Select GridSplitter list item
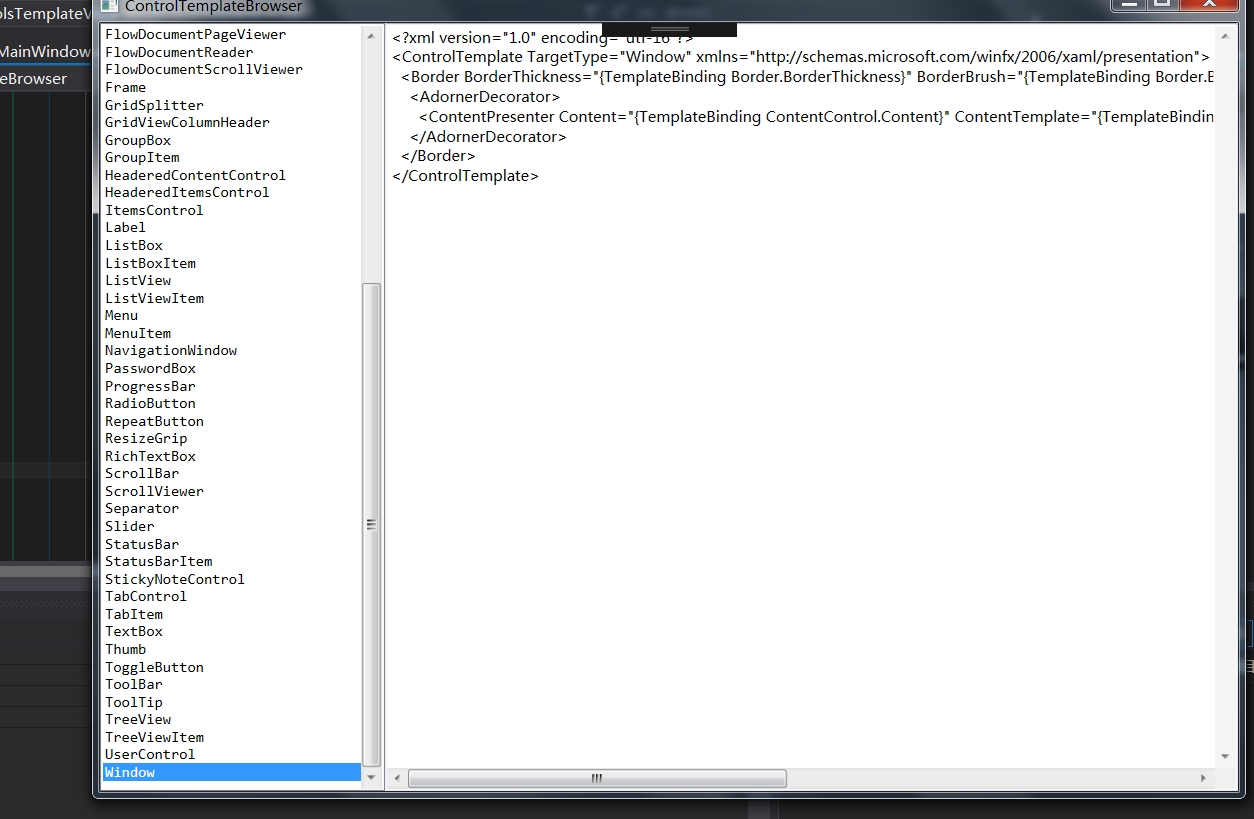The width and height of the screenshot is (1254, 819). (232, 105)
